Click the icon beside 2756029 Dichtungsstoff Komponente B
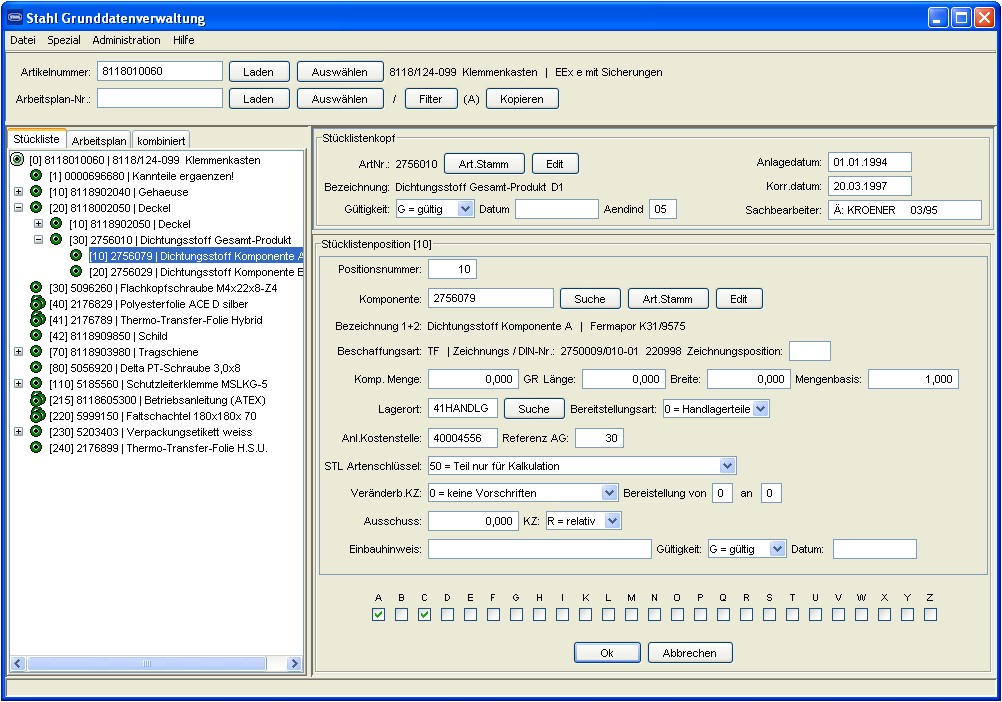Image resolution: width=1002 pixels, height=702 pixels. click(x=76, y=271)
